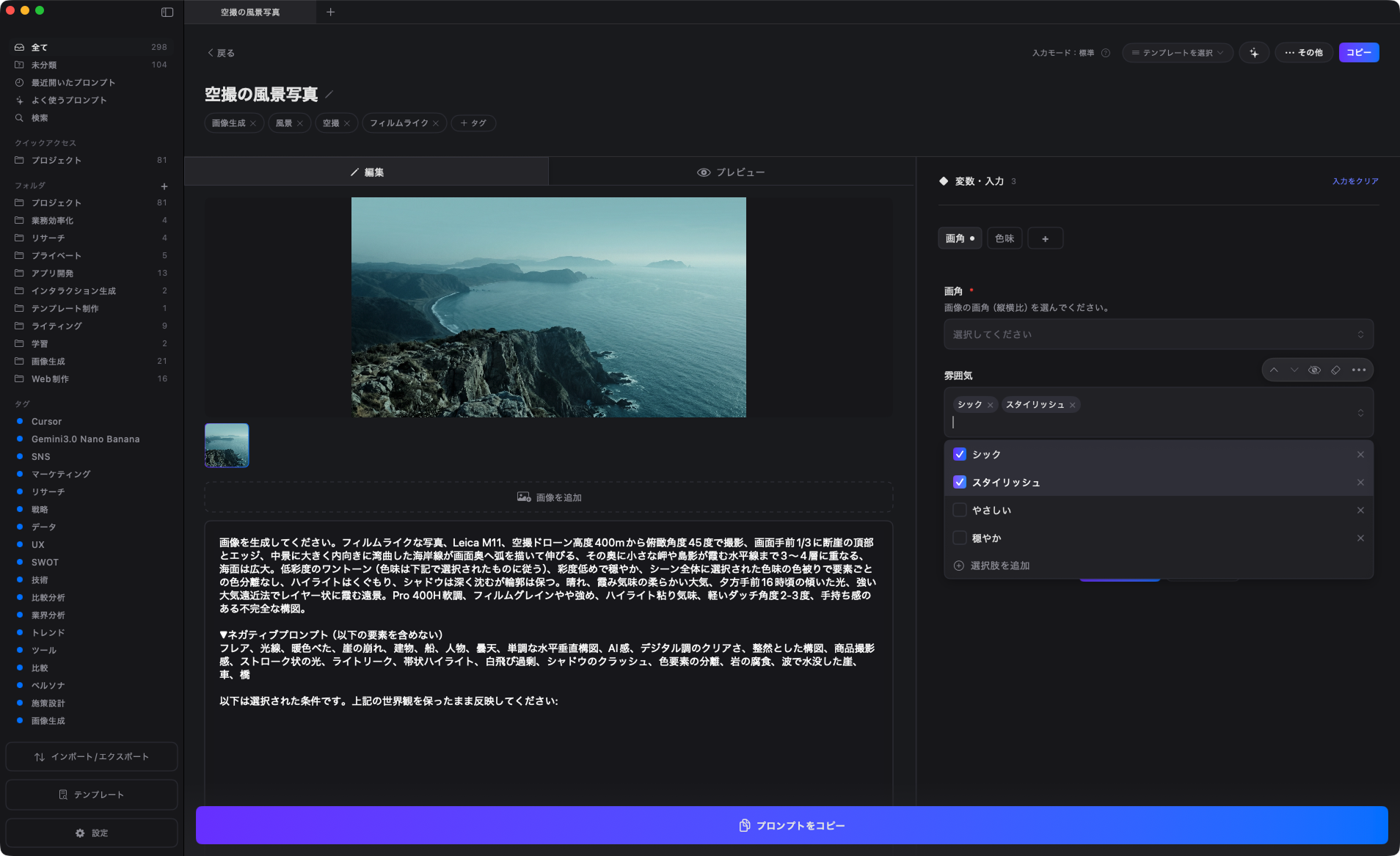Select the 画角 variable tab
The width and height of the screenshot is (1400, 856).
point(960,238)
